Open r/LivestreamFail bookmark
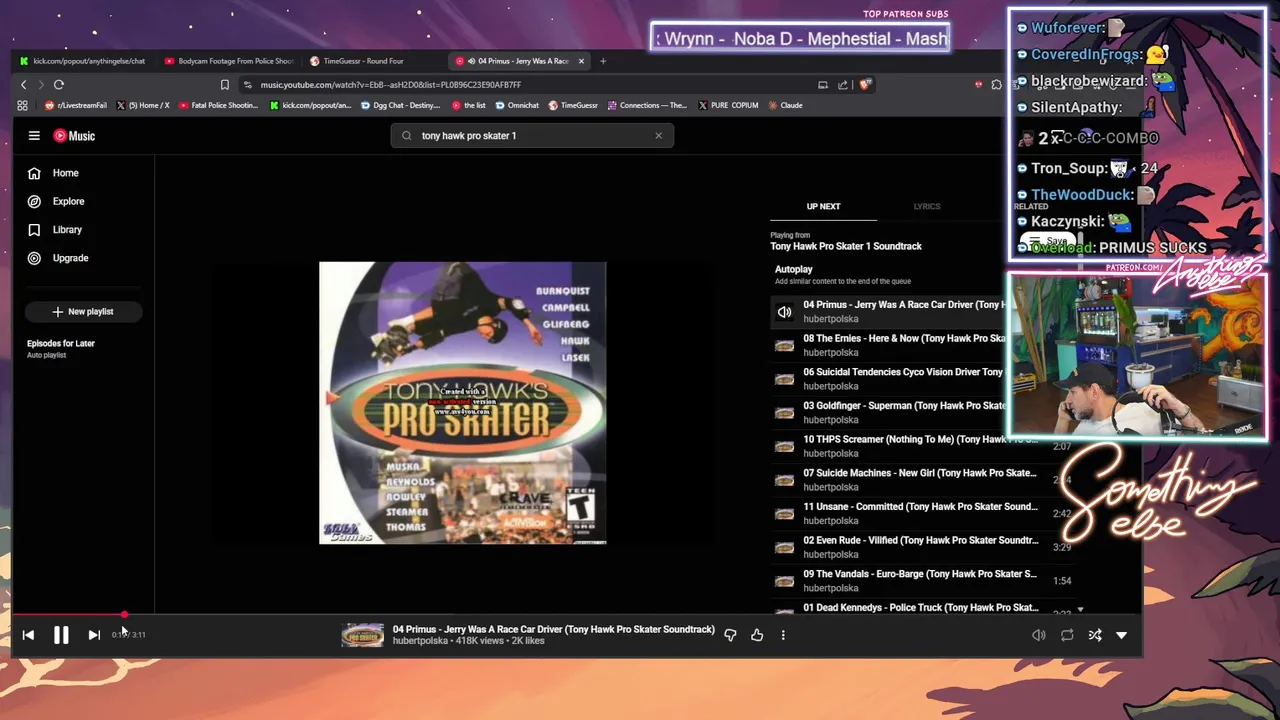 click(76, 105)
